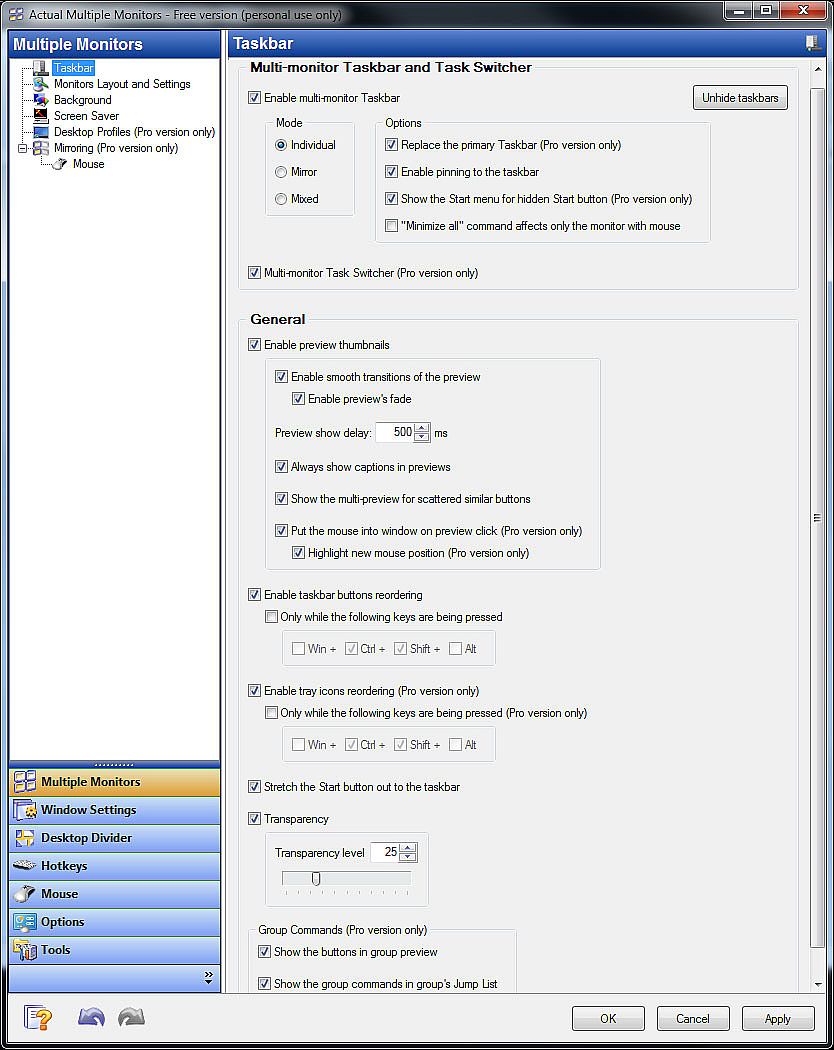The image size is (834, 1050).
Task: Toggle Show the buttons in group preview
Action: point(265,952)
